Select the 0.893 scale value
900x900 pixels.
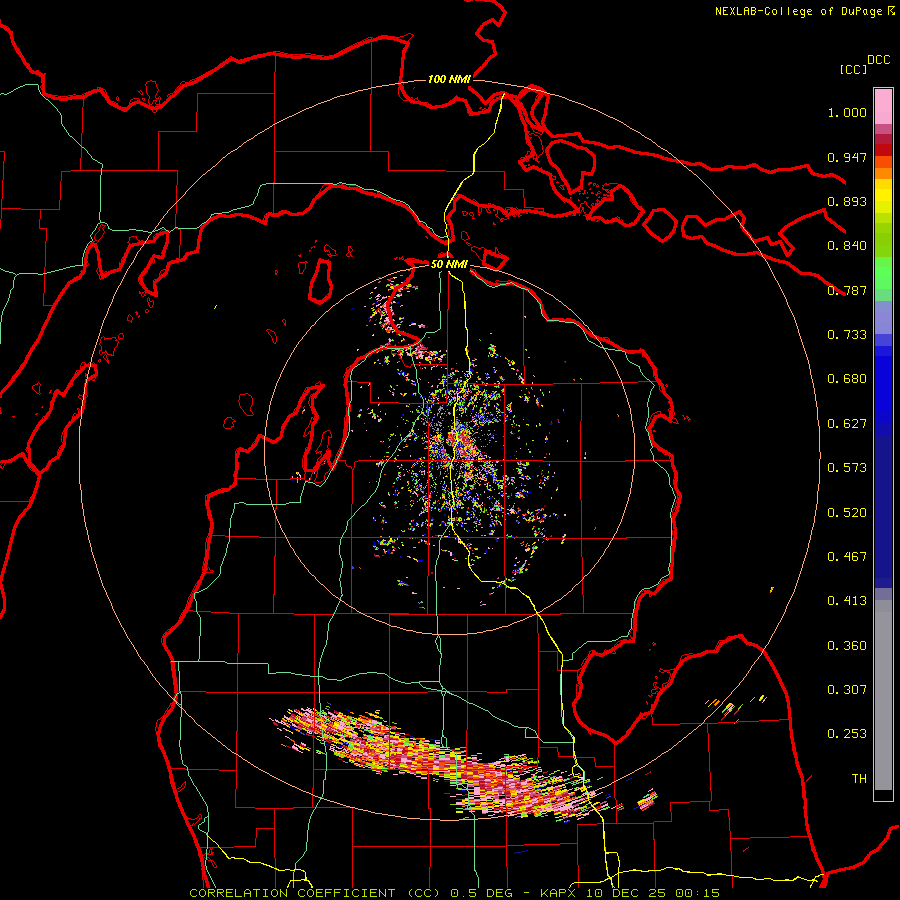click(847, 201)
